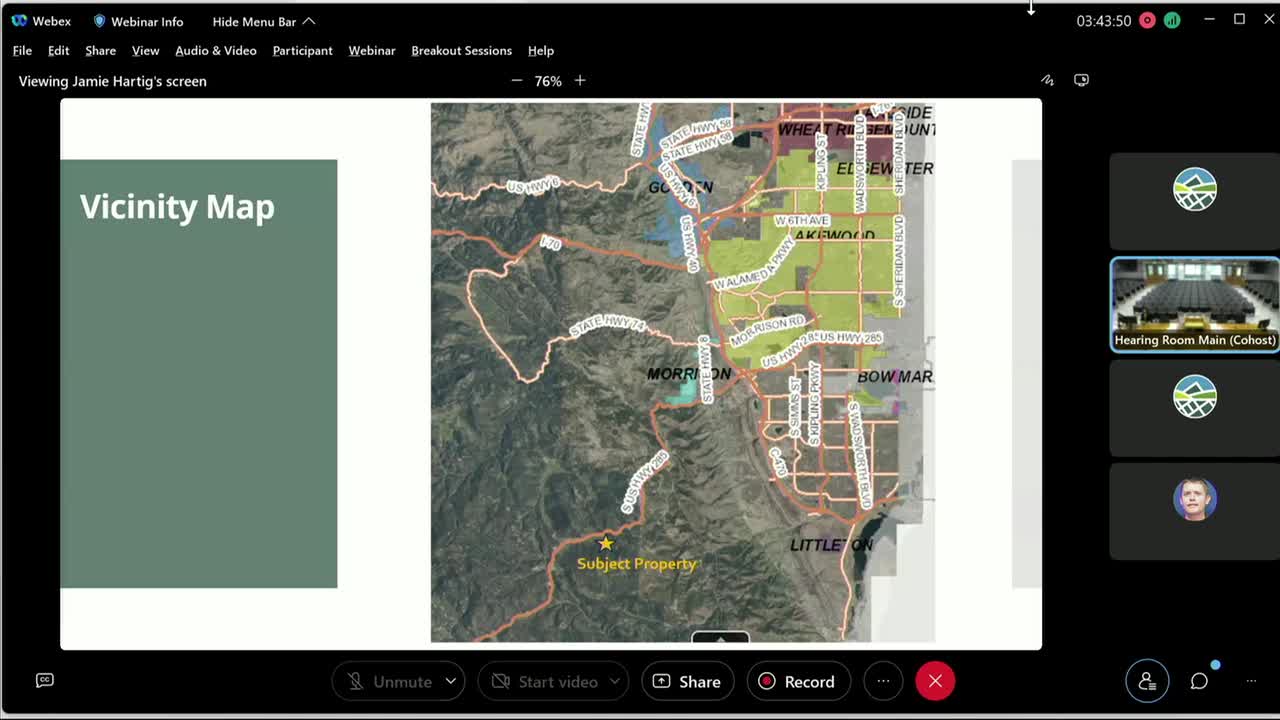The height and width of the screenshot is (720, 1280).
Task: Click the recording indicator icon
Action: [x=1147, y=21]
